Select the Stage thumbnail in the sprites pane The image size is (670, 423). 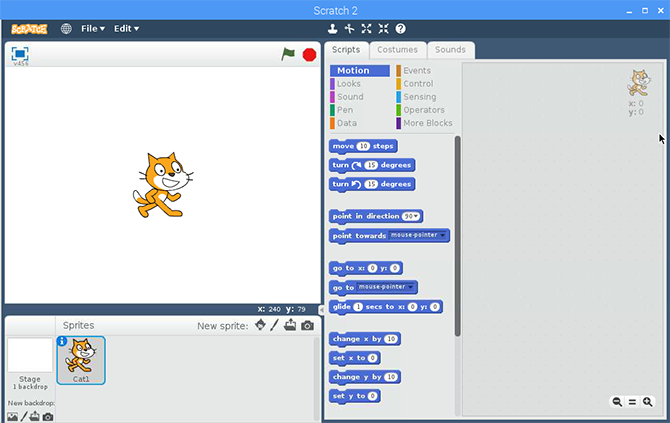point(30,360)
